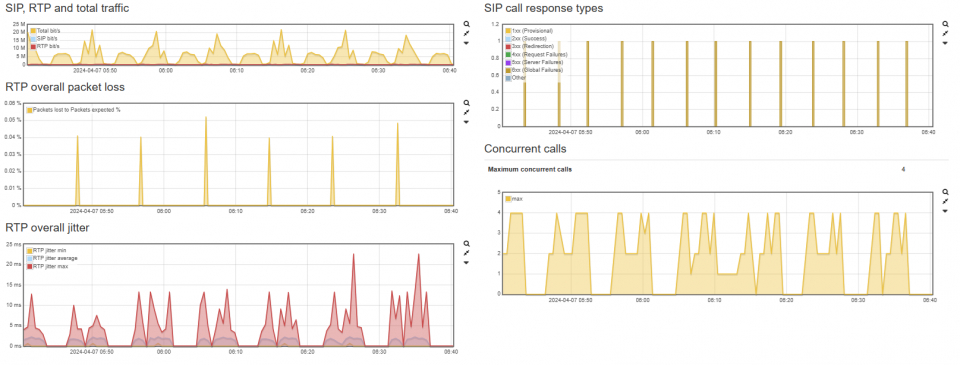Click the max legend label in Concurrent calls
The width and height of the screenshot is (960, 365).
pyautogui.click(x=517, y=198)
